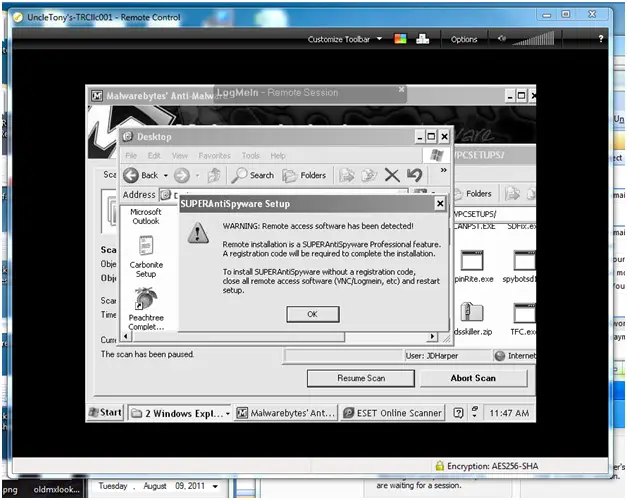
Task: Open the Customize Toolbar dropdown
Action: coord(345,39)
